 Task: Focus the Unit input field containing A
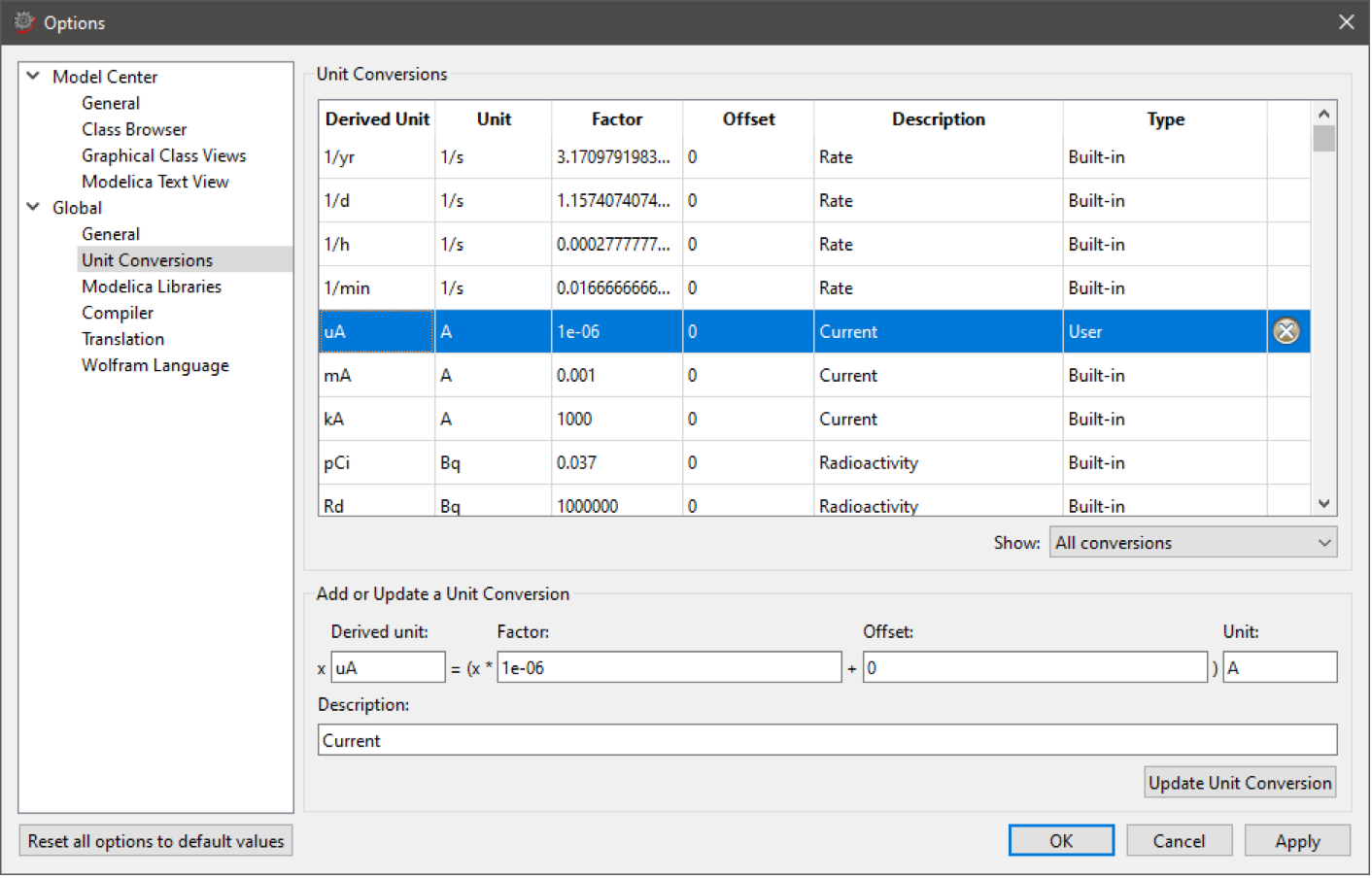pyautogui.click(x=1281, y=668)
